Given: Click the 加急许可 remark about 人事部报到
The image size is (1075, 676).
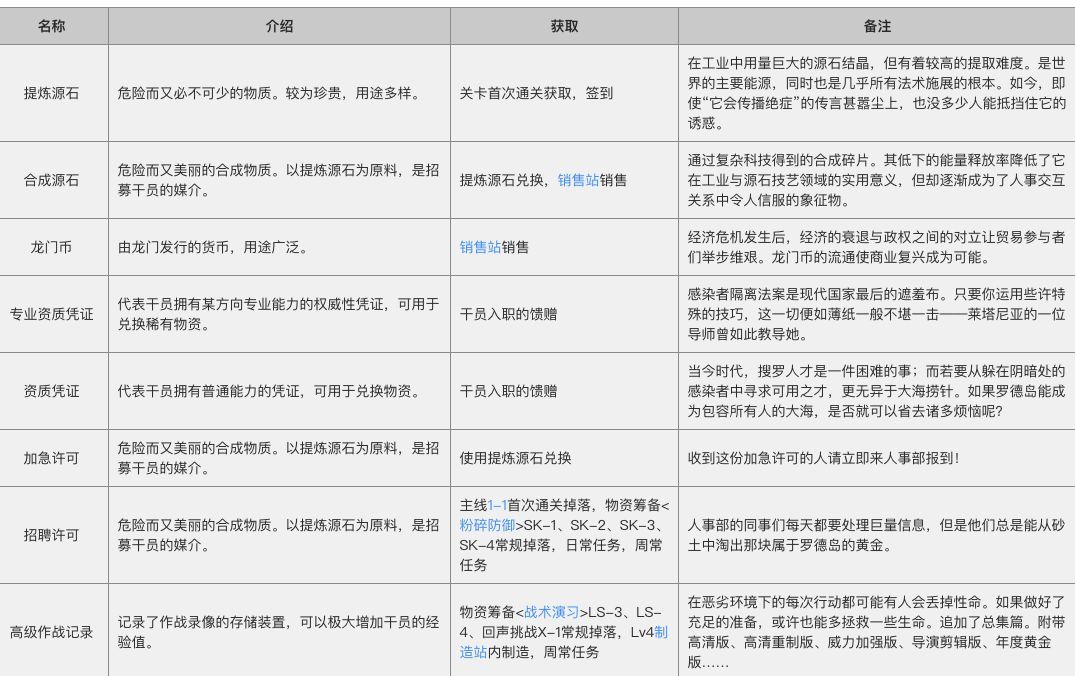Looking at the screenshot, I should [x=824, y=459].
